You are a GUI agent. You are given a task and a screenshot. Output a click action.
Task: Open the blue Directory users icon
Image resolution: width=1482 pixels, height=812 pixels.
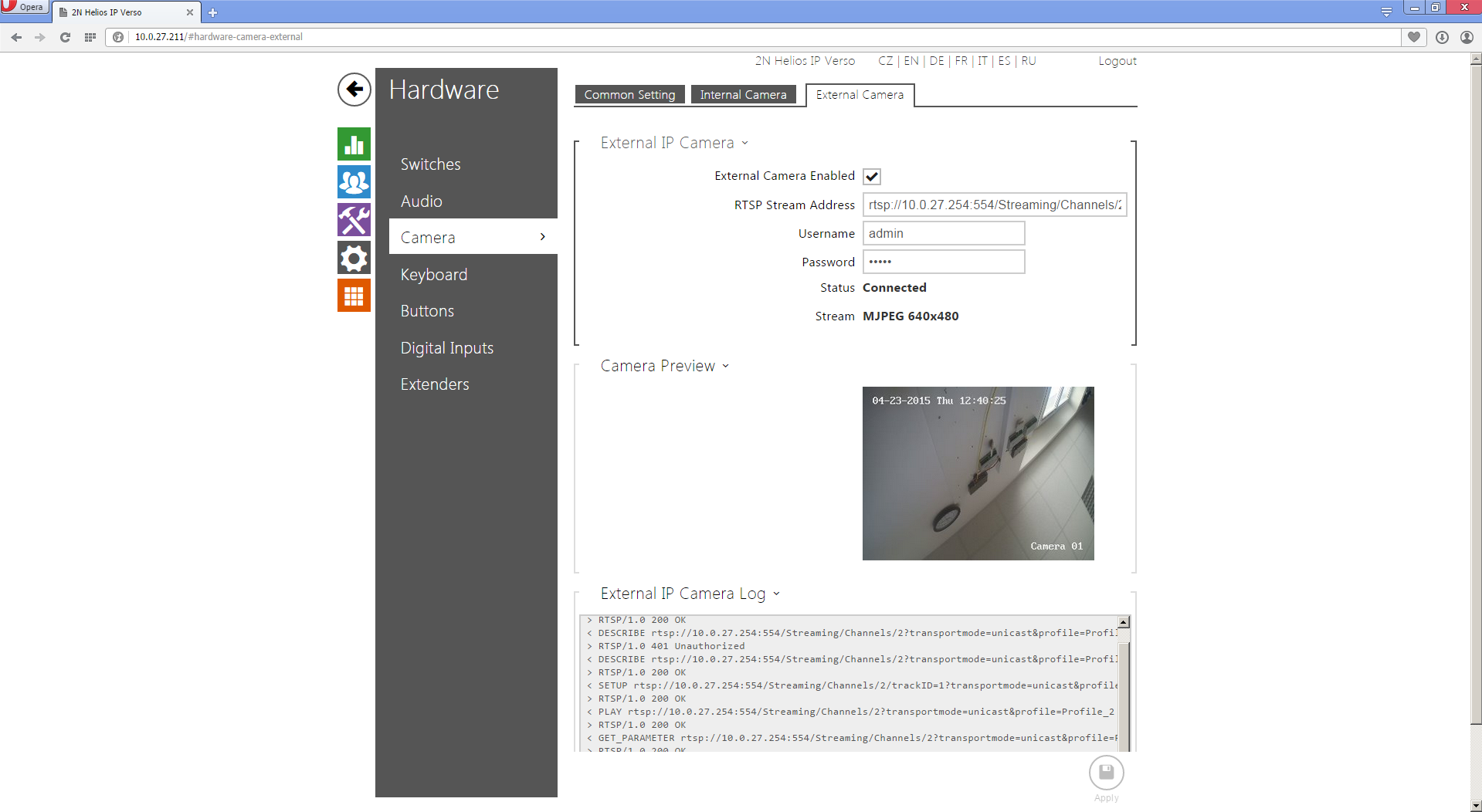(x=354, y=182)
